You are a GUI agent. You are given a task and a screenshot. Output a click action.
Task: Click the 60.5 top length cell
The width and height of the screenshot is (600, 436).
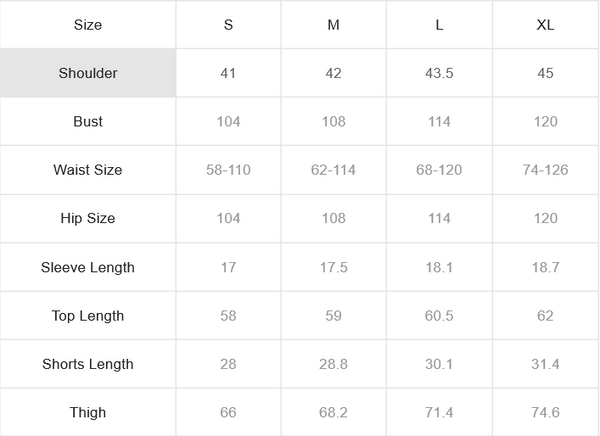pos(439,316)
